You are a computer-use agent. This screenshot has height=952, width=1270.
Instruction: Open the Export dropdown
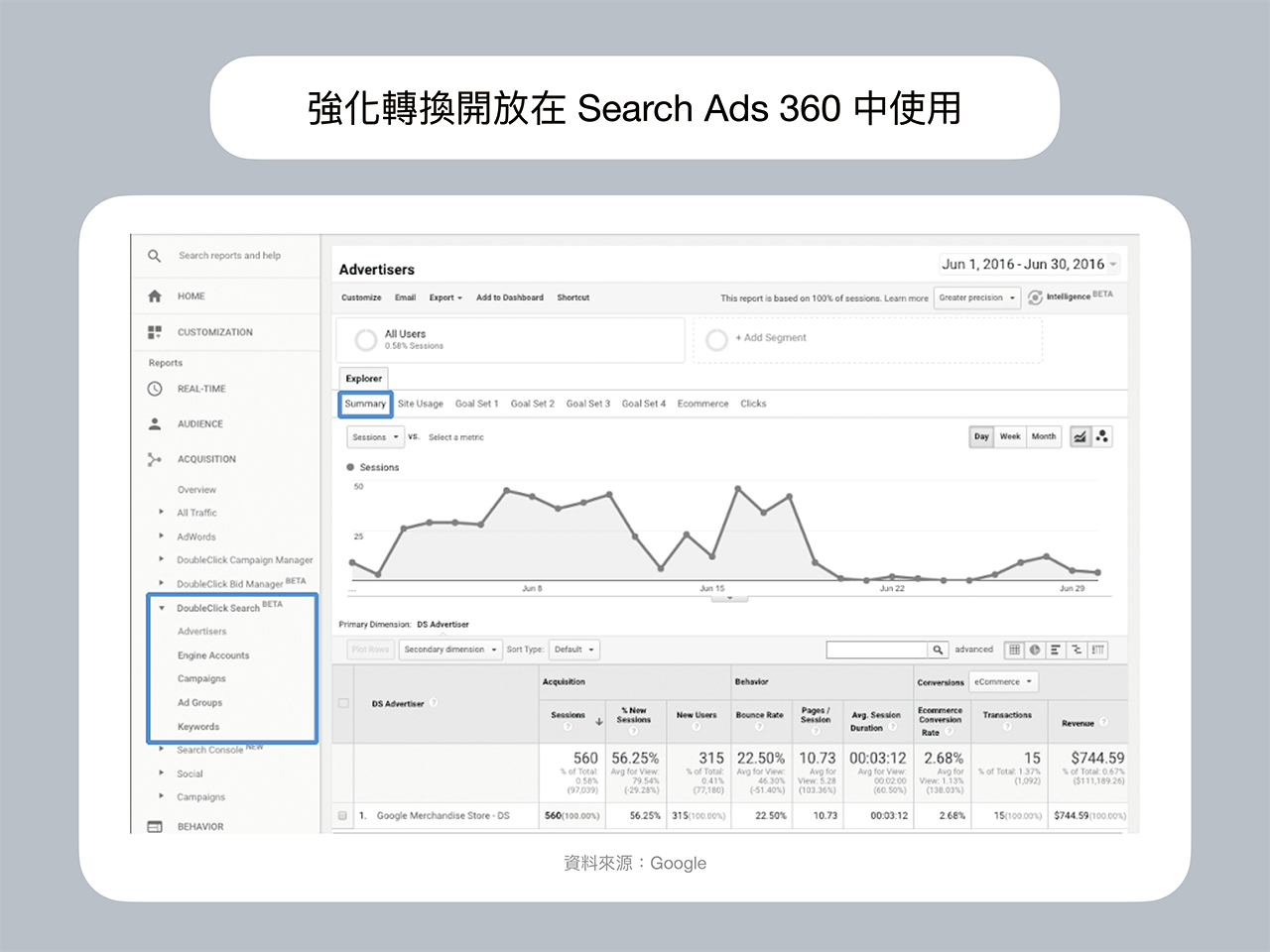coord(445,297)
